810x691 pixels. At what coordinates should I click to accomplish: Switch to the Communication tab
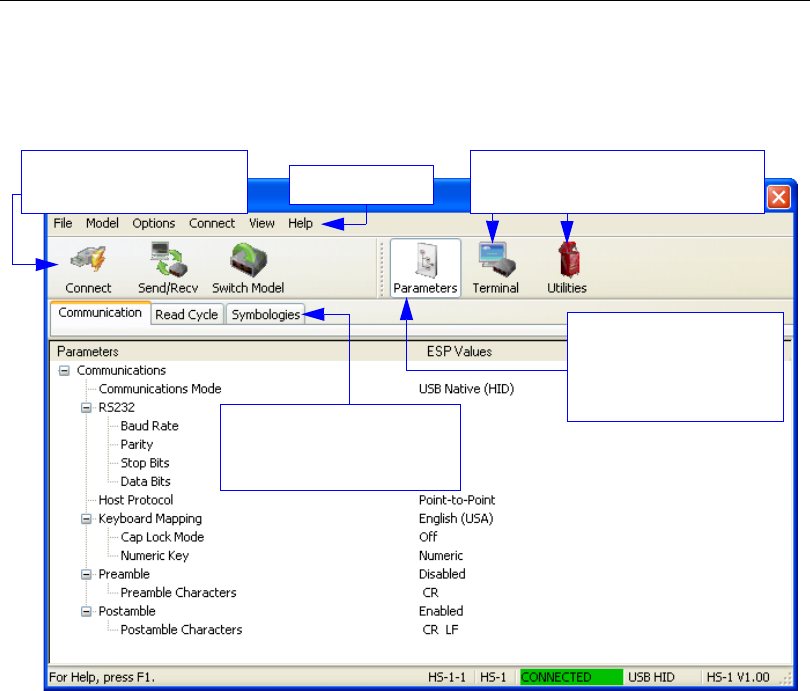point(100,312)
